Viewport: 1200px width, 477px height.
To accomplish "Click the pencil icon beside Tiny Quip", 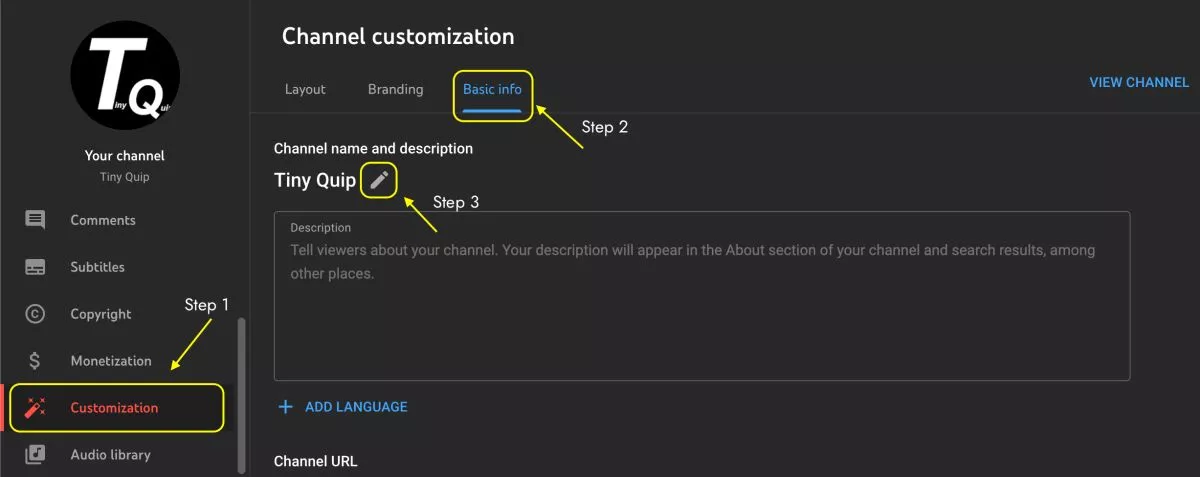I will [x=379, y=181].
